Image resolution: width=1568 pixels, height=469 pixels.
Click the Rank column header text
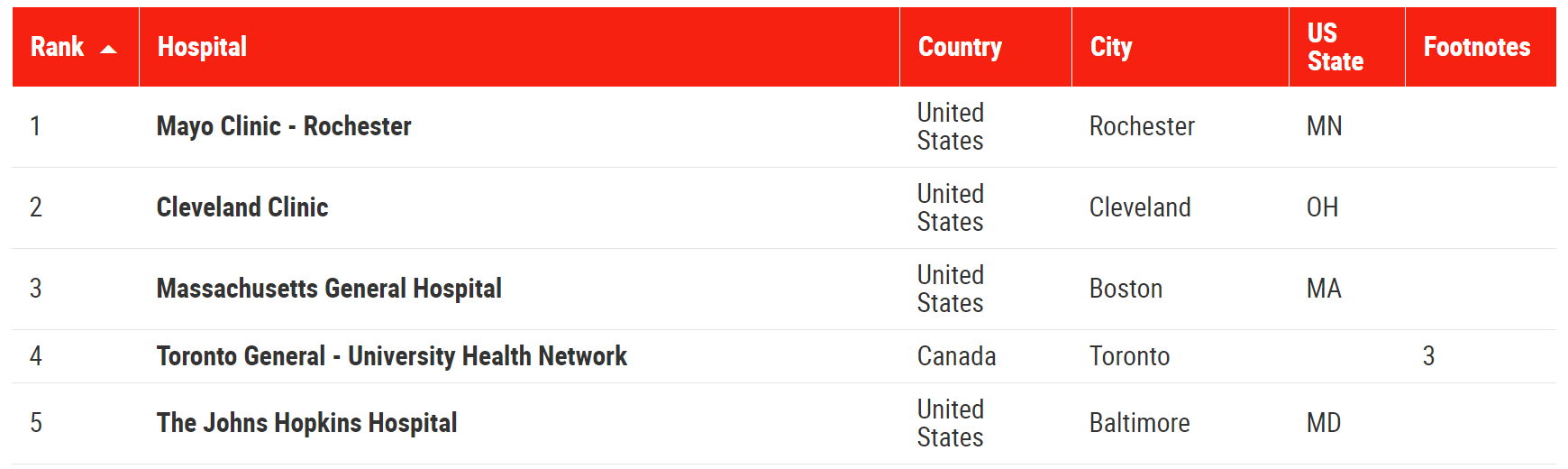click(x=57, y=47)
